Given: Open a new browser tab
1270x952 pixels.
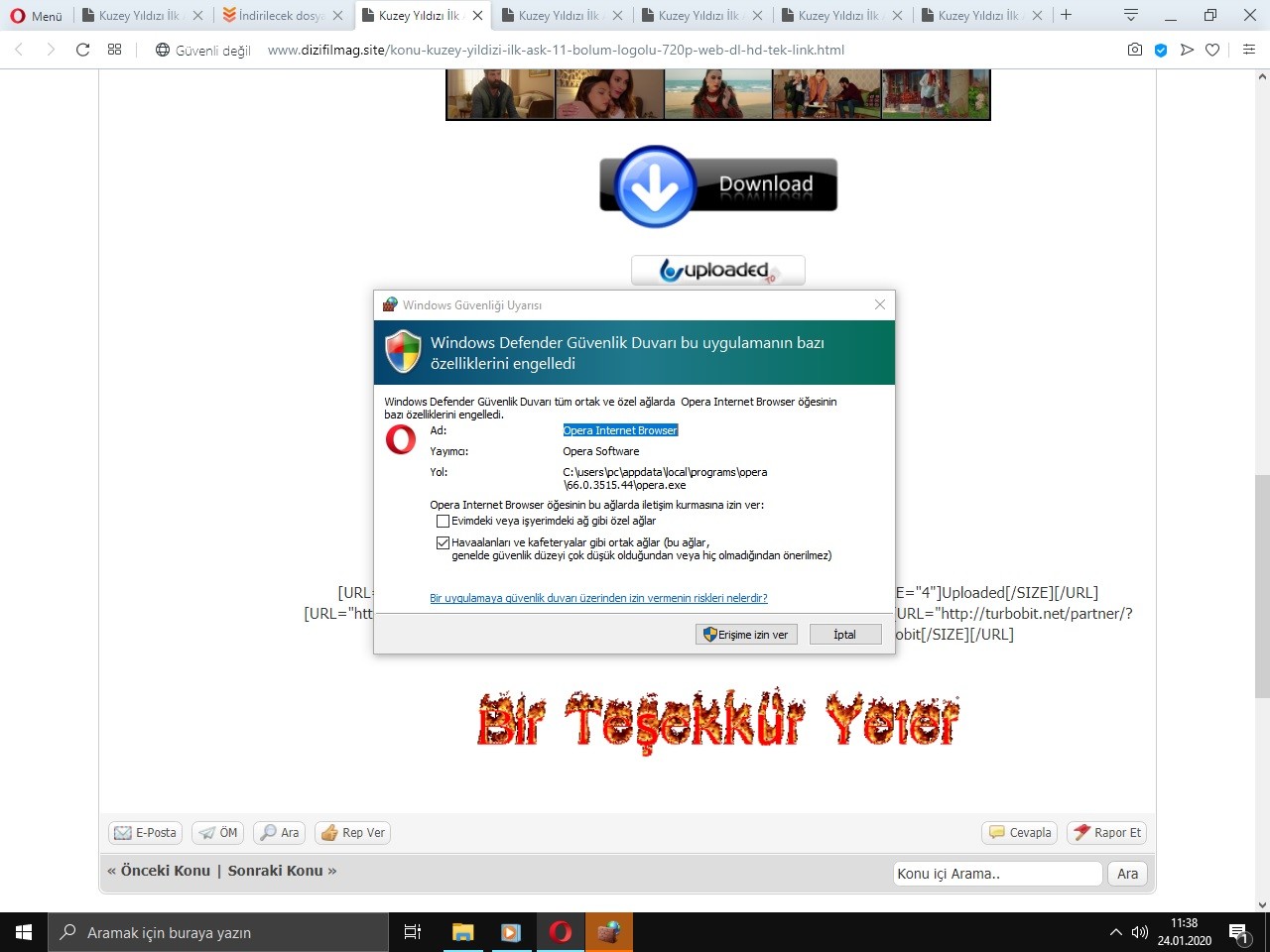Looking at the screenshot, I should pyautogui.click(x=1066, y=15).
